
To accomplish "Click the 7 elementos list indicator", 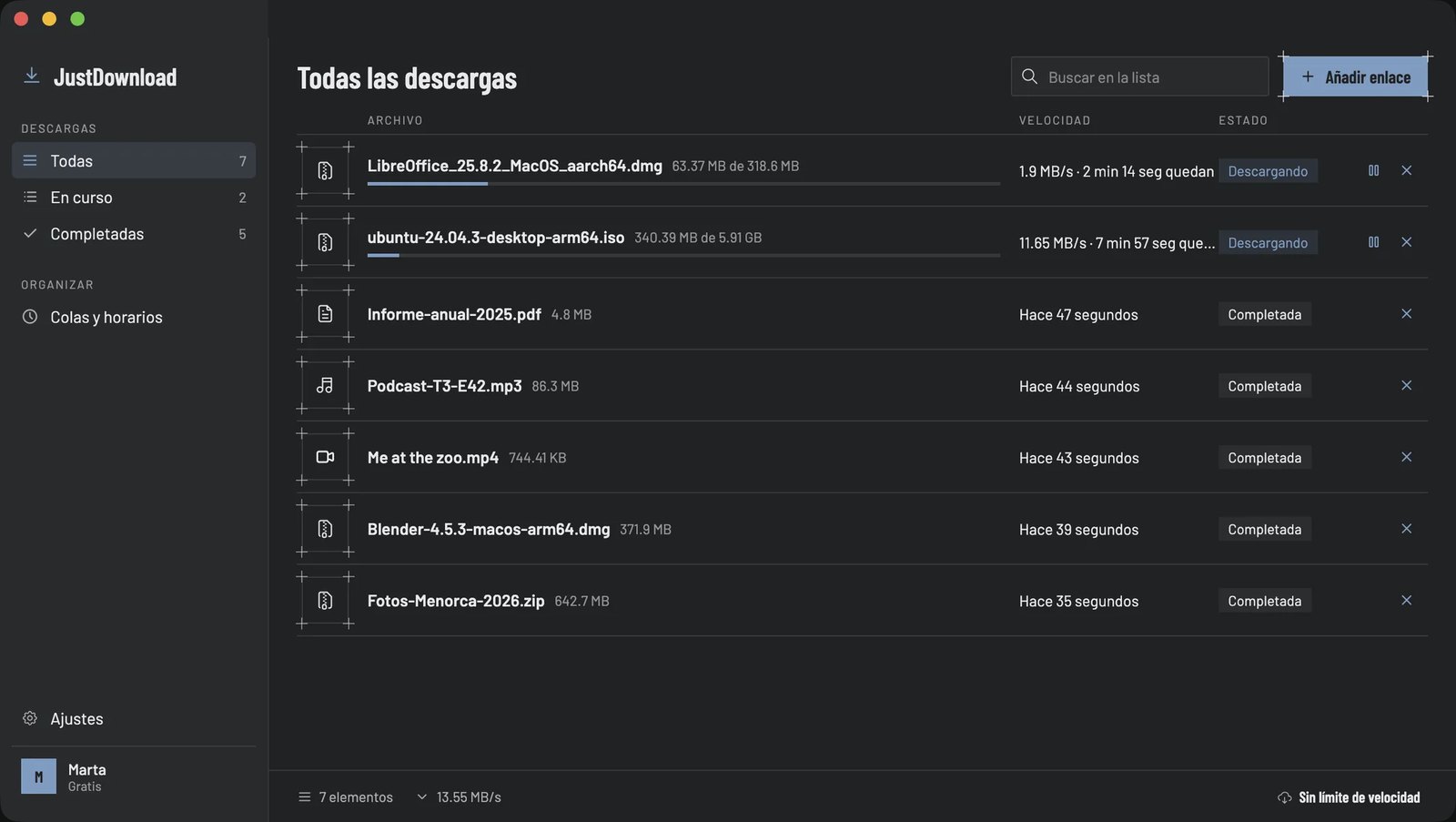I will click(x=346, y=797).
